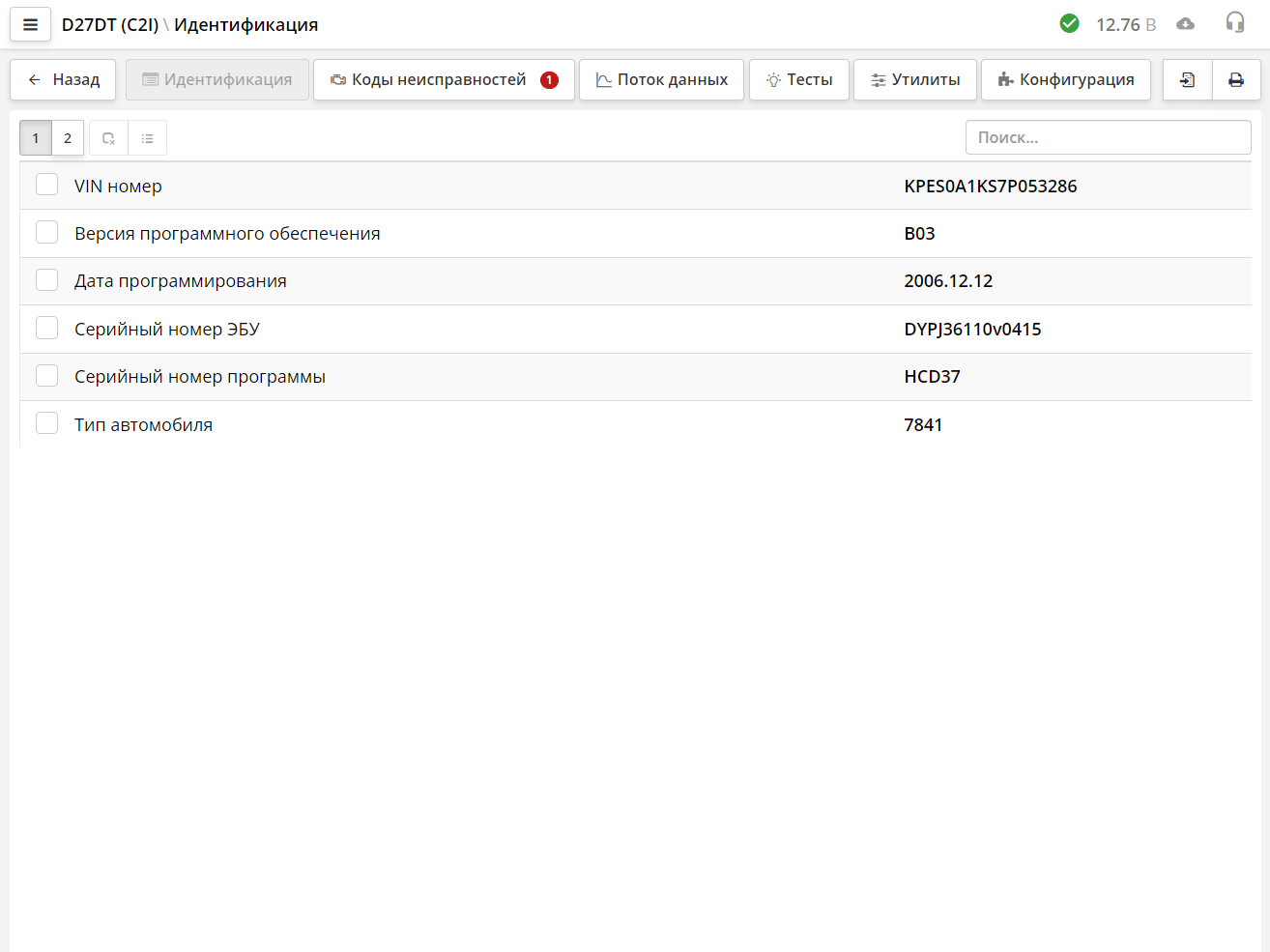
Task: Click the Поиск search field
Action: 1108,137
